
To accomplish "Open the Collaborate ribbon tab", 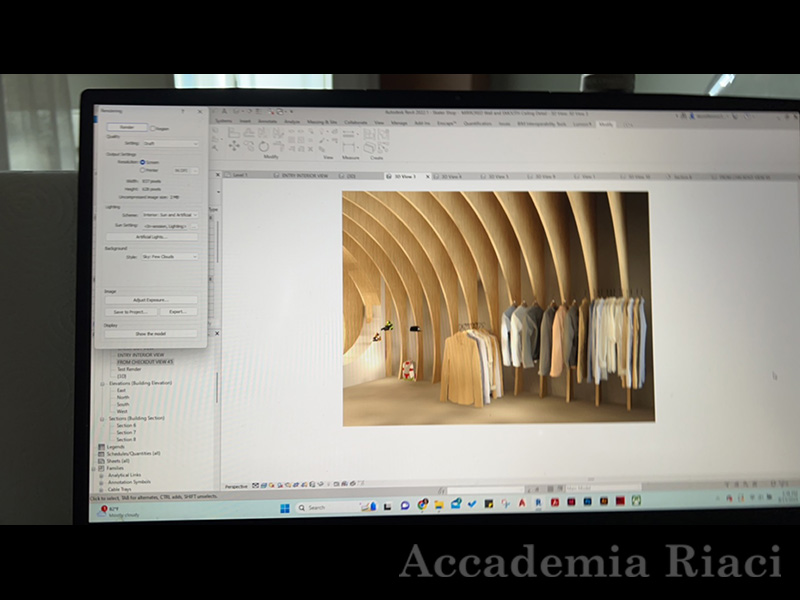I will click(x=356, y=122).
